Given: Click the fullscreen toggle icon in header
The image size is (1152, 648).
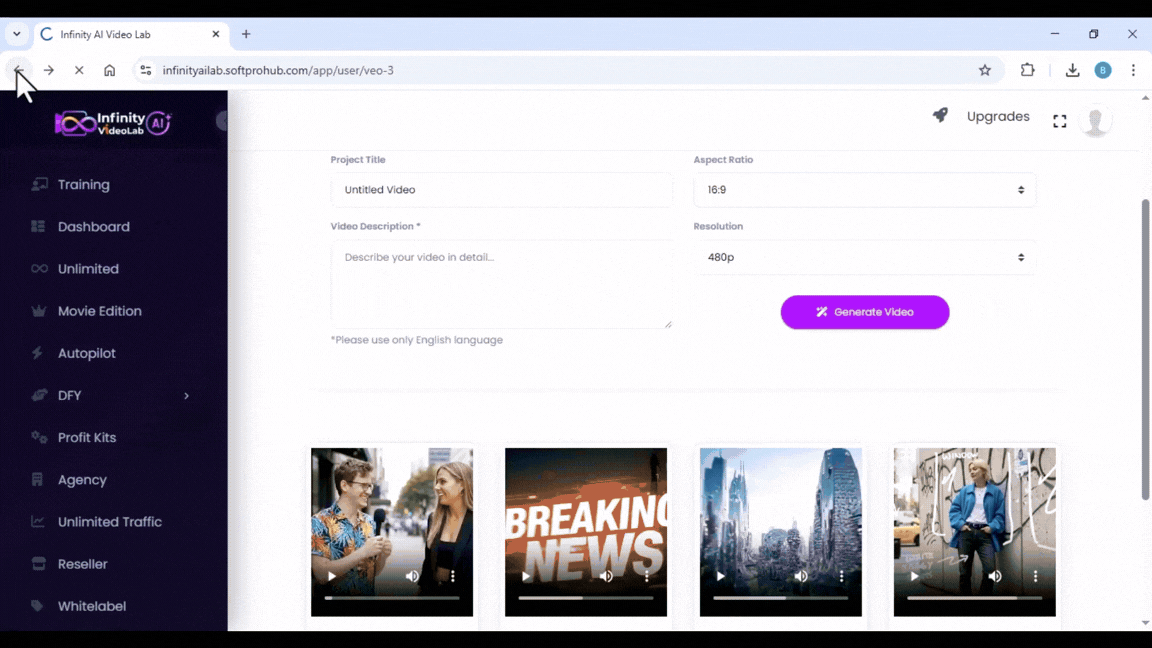Looking at the screenshot, I should (x=1059, y=121).
